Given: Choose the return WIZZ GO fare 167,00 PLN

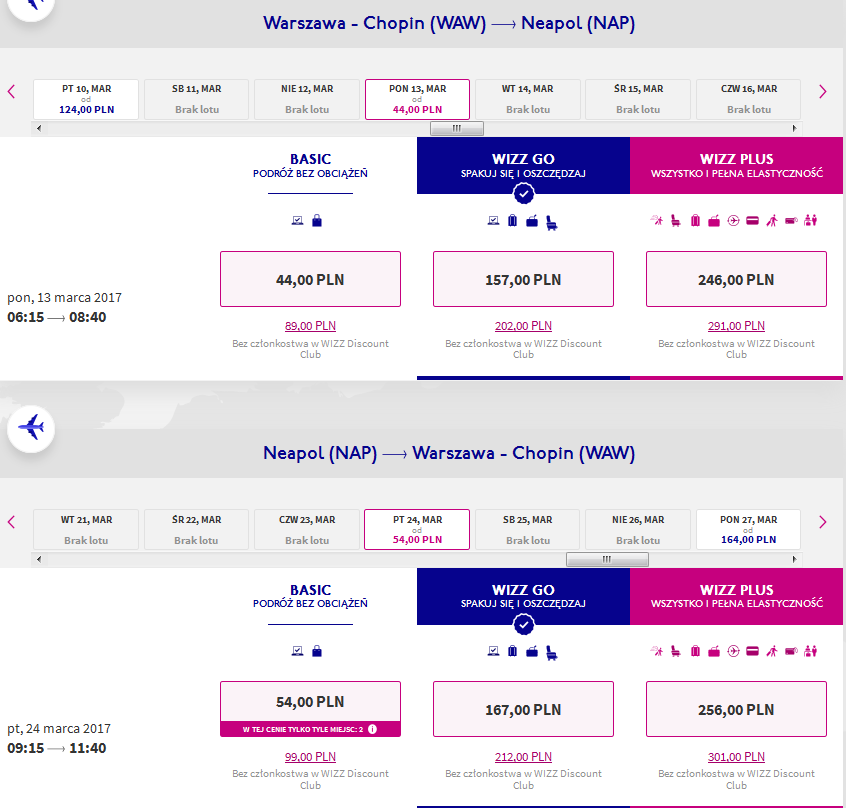Looking at the screenshot, I should pos(523,709).
